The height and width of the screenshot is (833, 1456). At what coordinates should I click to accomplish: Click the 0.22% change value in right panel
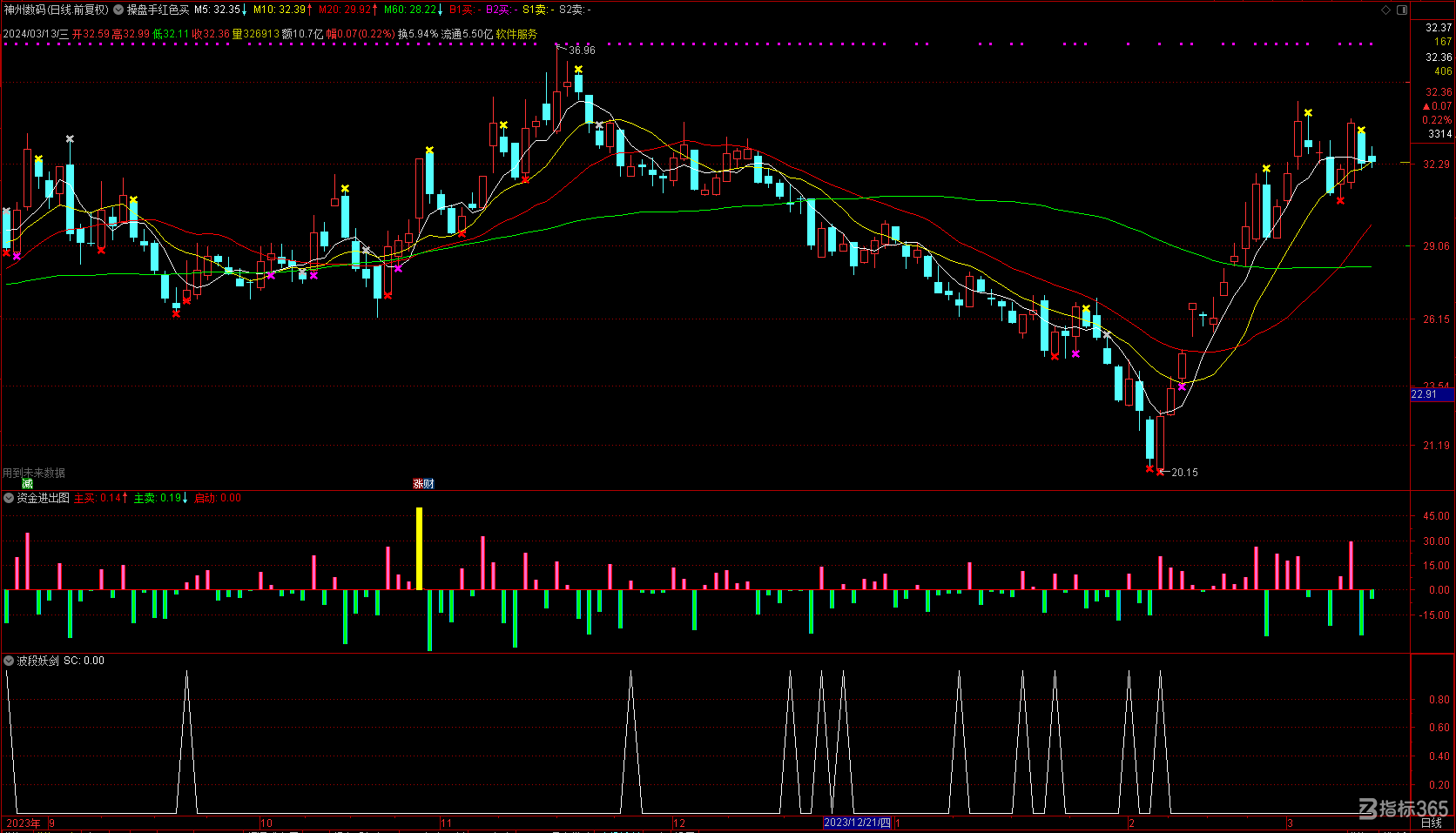click(1437, 120)
